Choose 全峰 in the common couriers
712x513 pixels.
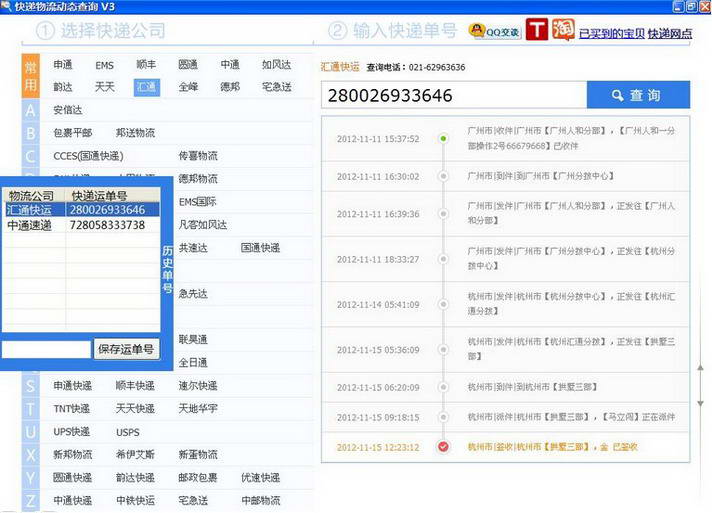coord(188,87)
